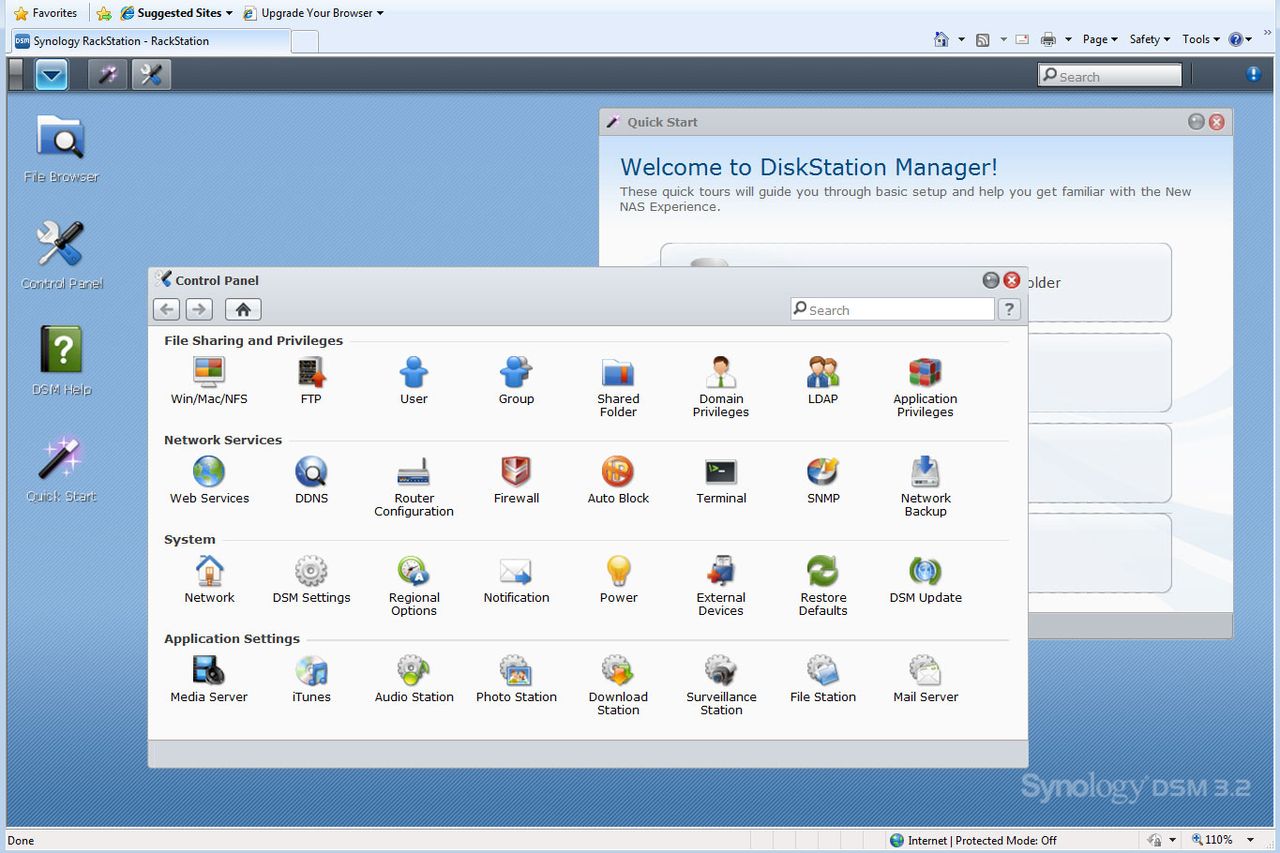Open File Browser desktop shortcut
1280x853 pixels.
(61, 148)
